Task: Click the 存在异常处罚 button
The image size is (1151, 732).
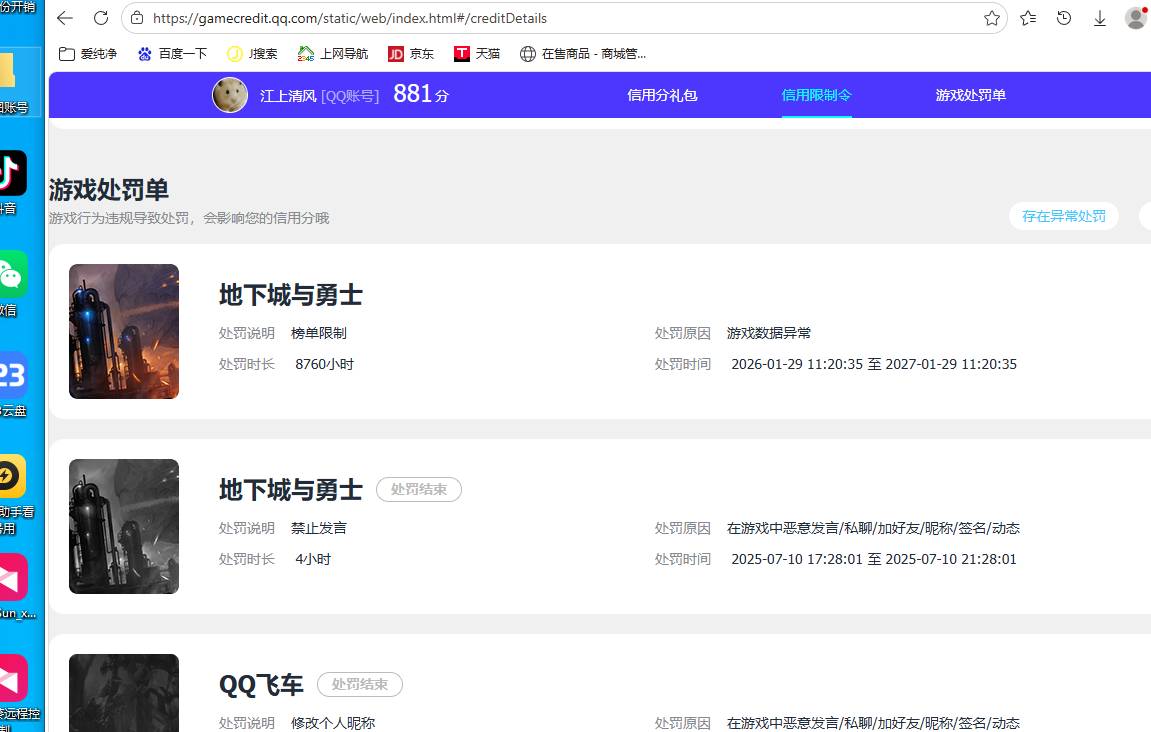Action: (x=1063, y=216)
